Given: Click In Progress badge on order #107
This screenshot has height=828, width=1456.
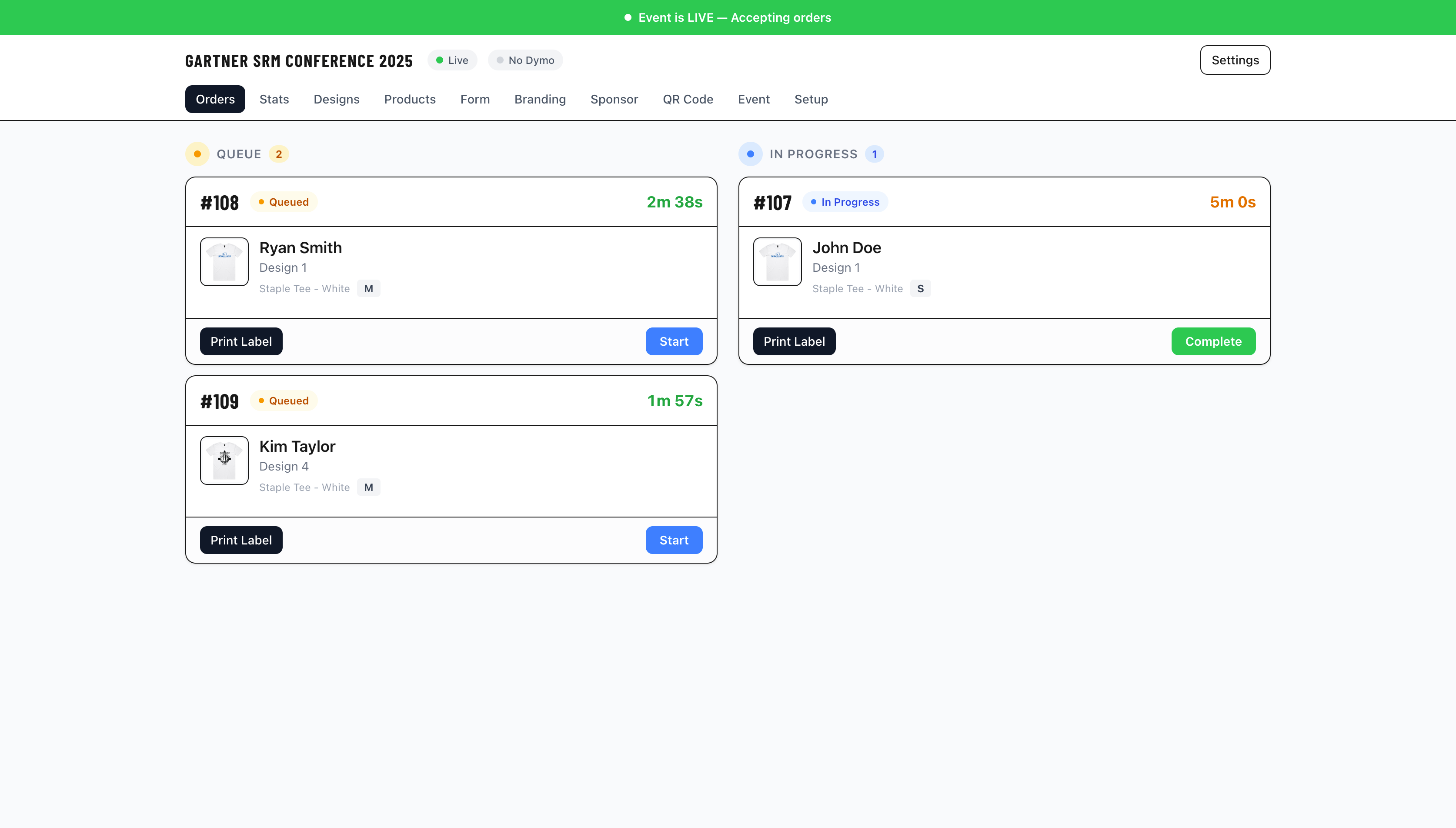Looking at the screenshot, I should coord(845,202).
